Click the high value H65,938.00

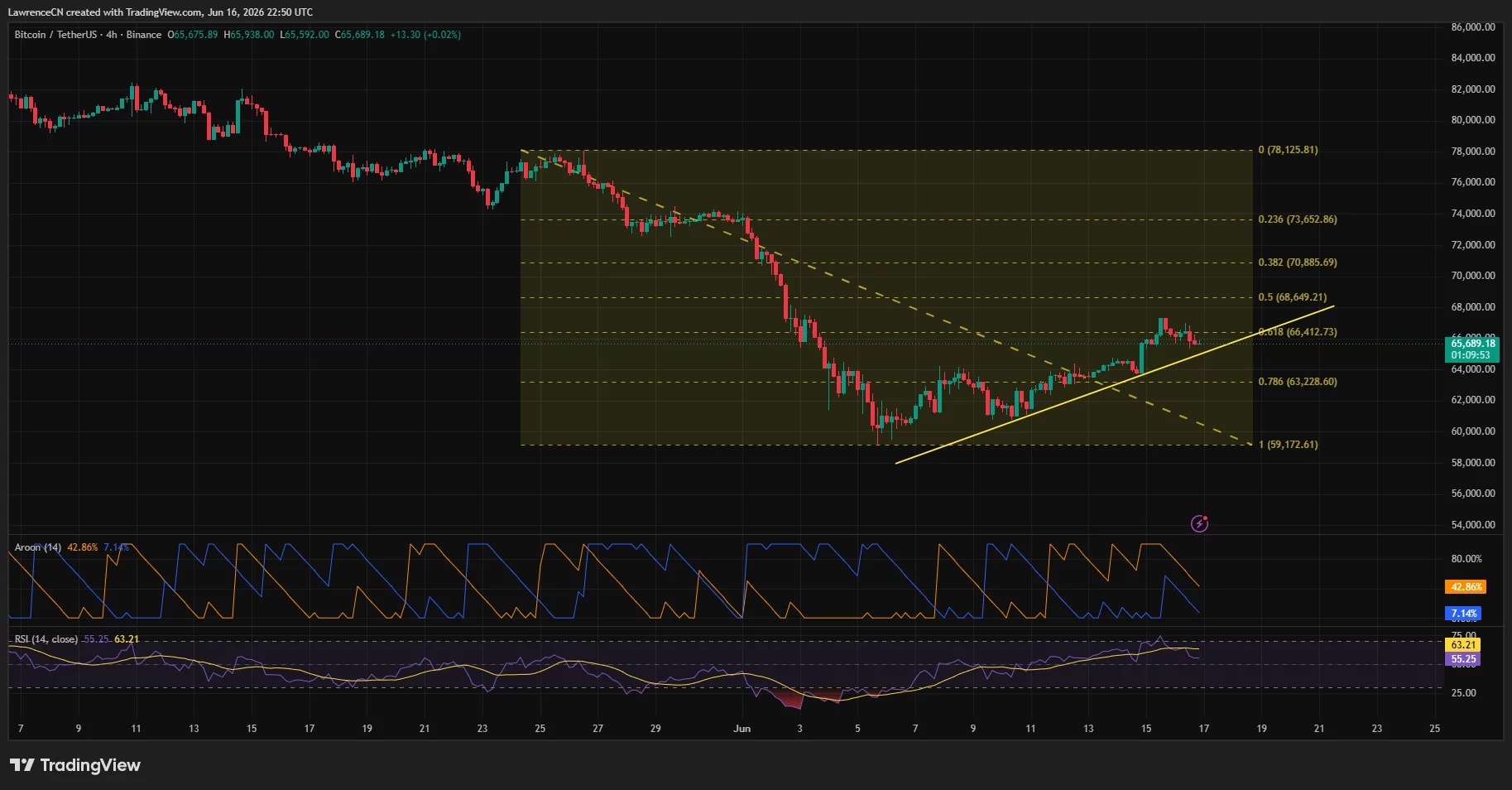point(249,35)
